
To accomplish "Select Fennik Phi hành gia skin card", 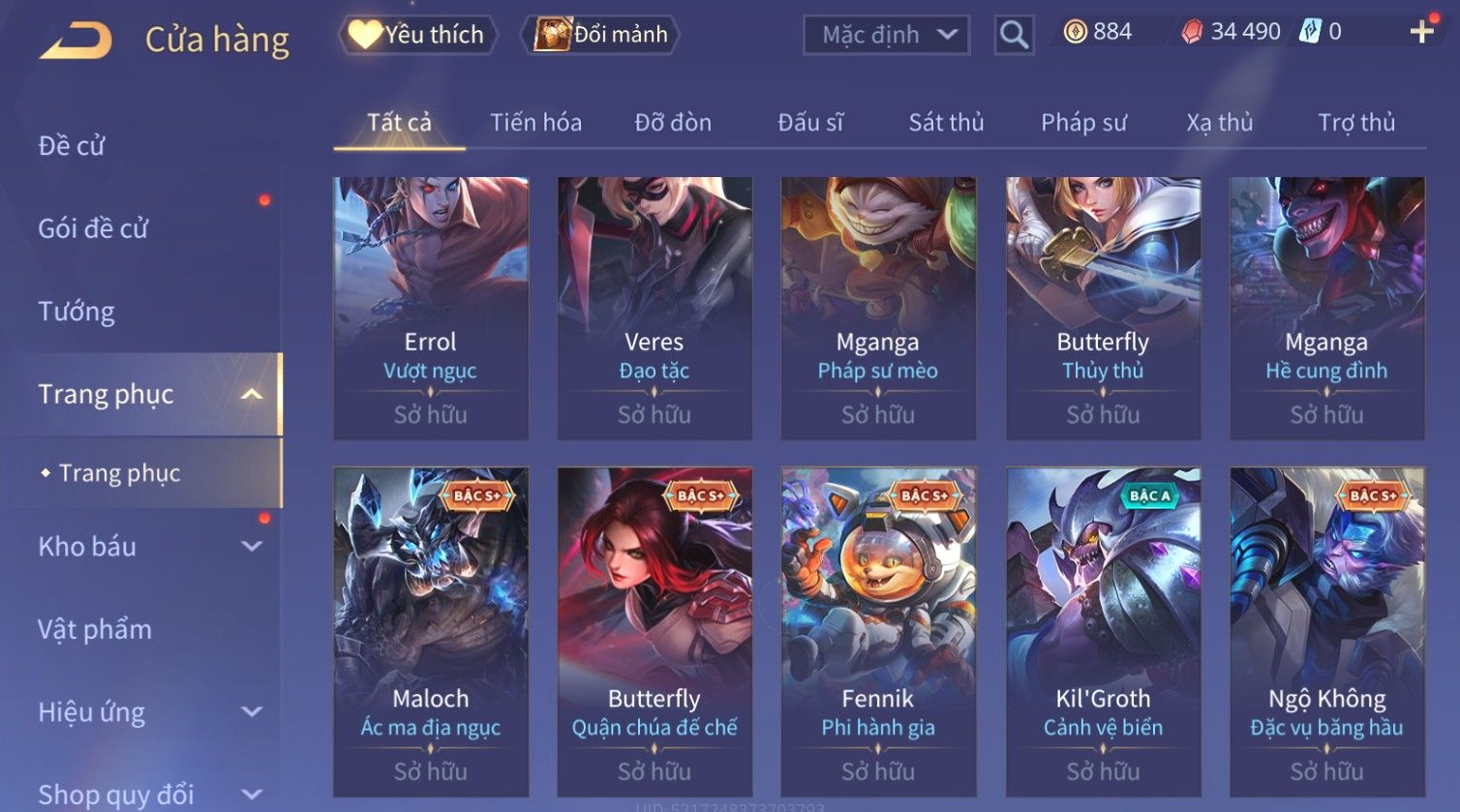I will pos(878,632).
